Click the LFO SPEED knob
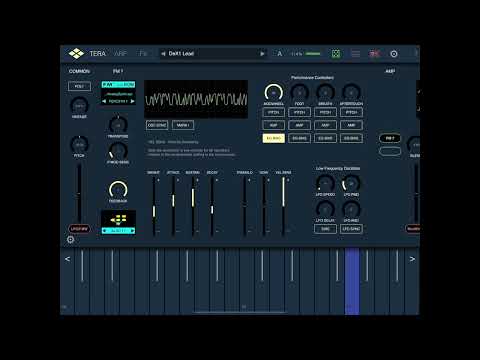The width and height of the screenshot is (480, 360). [325, 183]
